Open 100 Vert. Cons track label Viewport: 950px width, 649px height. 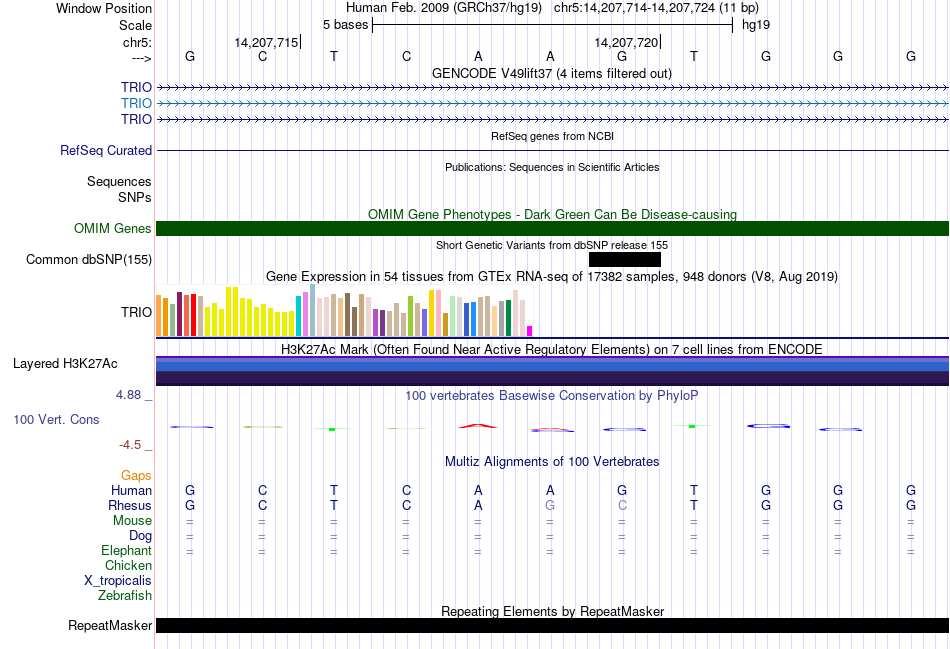[x=56, y=419]
